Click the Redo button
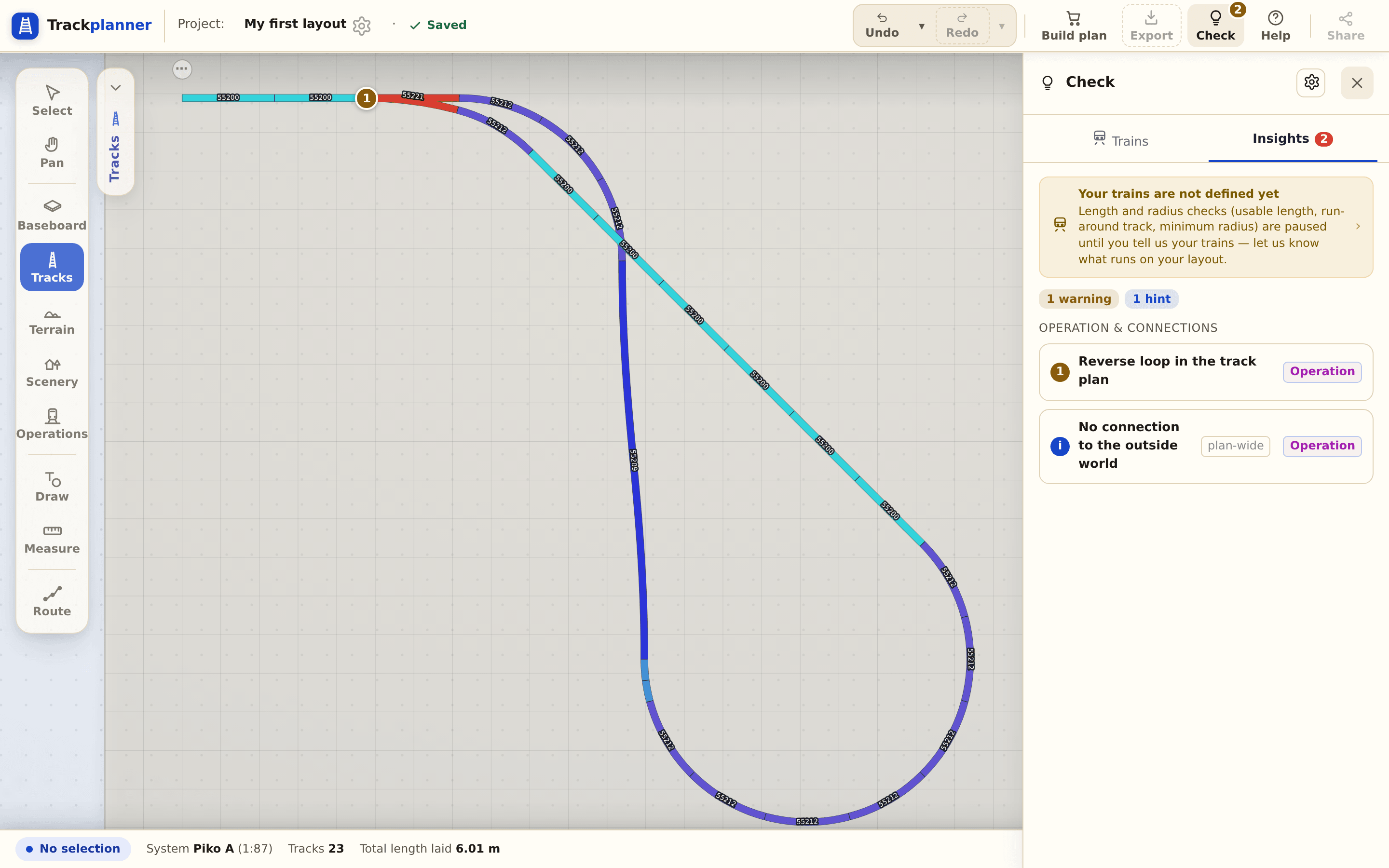The height and width of the screenshot is (868, 1389). pos(962,26)
